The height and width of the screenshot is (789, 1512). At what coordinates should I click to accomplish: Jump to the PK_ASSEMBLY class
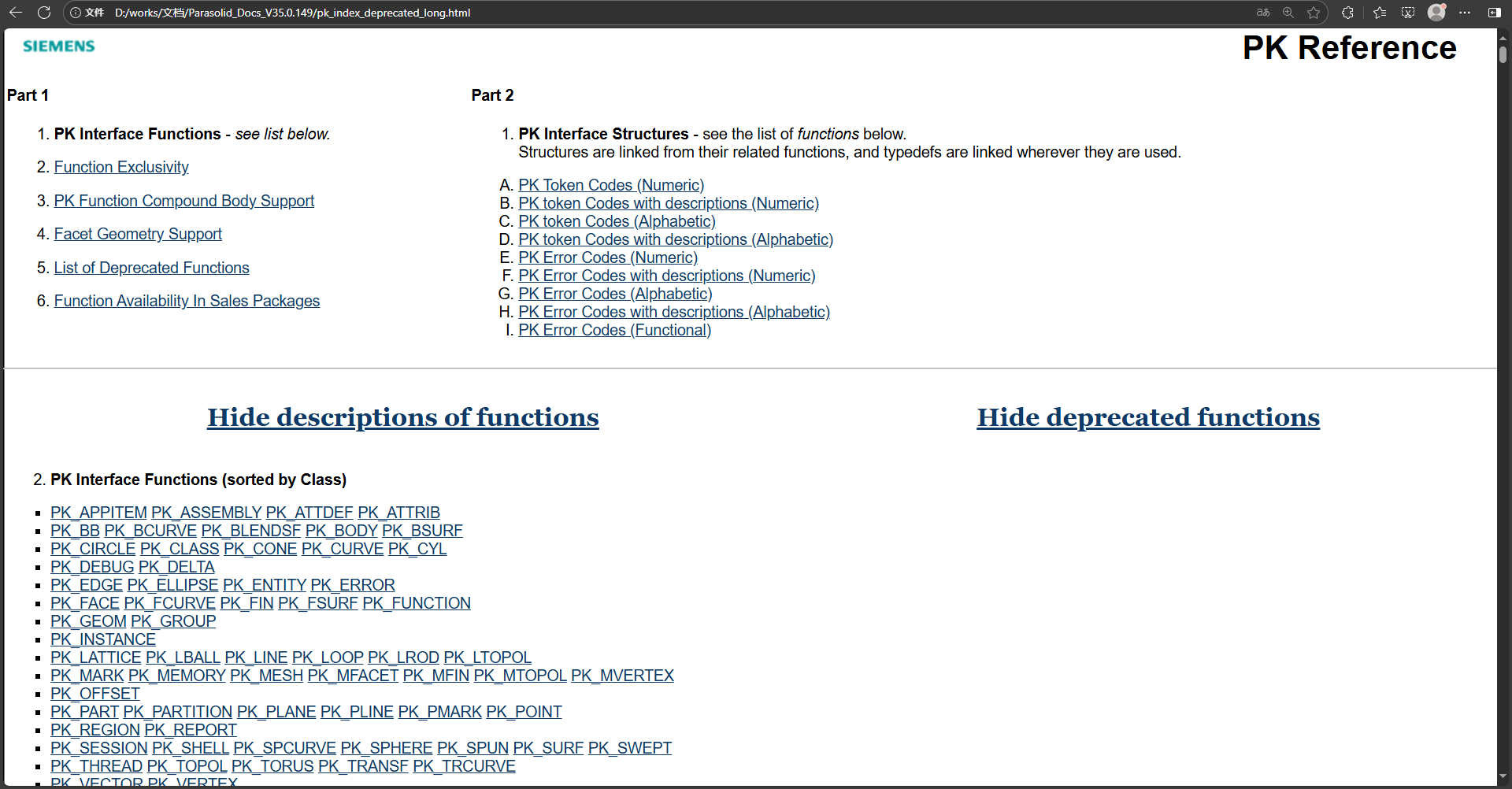(206, 513)
